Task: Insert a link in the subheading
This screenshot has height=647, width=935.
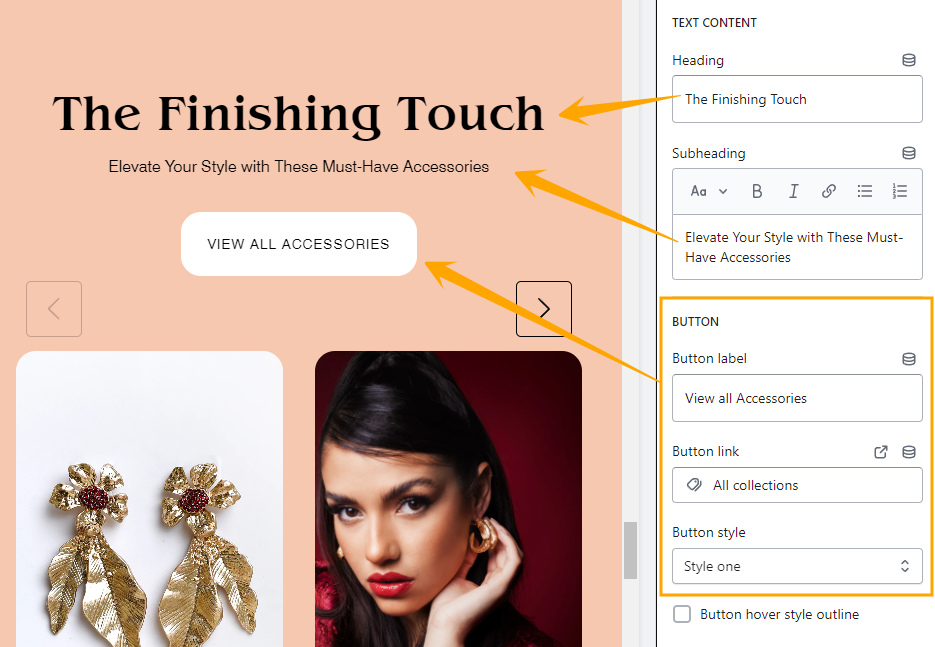Action: (x=828, y=191)
